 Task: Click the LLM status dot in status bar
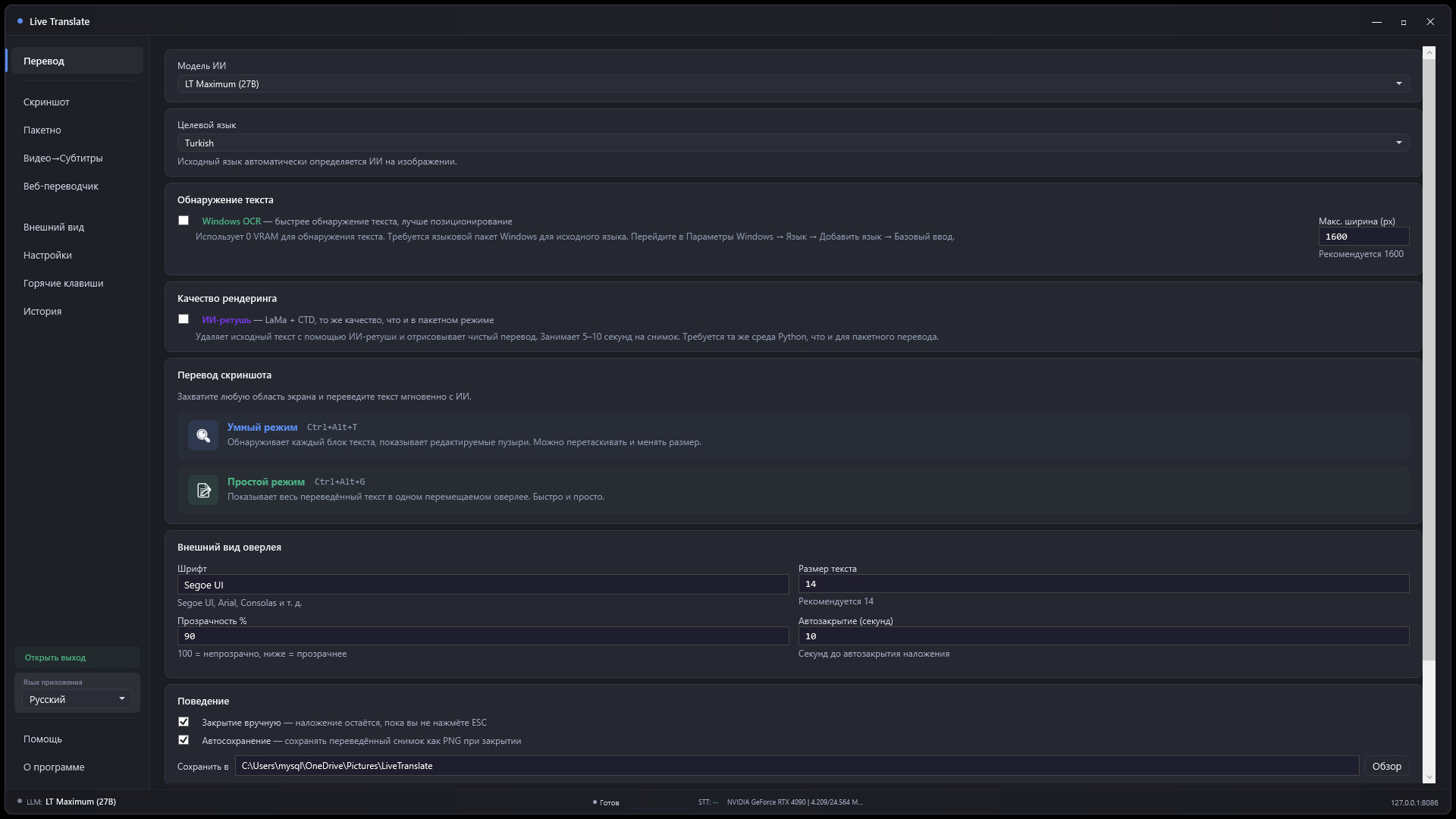pos(20,802)
